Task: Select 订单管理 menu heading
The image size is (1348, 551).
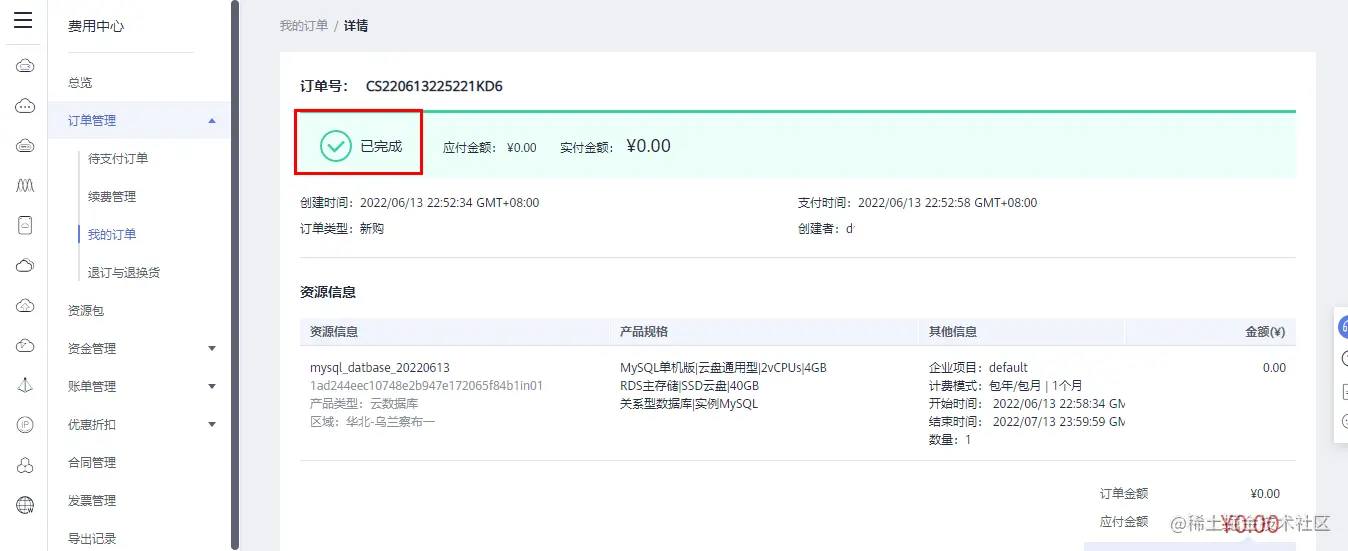Action: (x=92, y=121)
